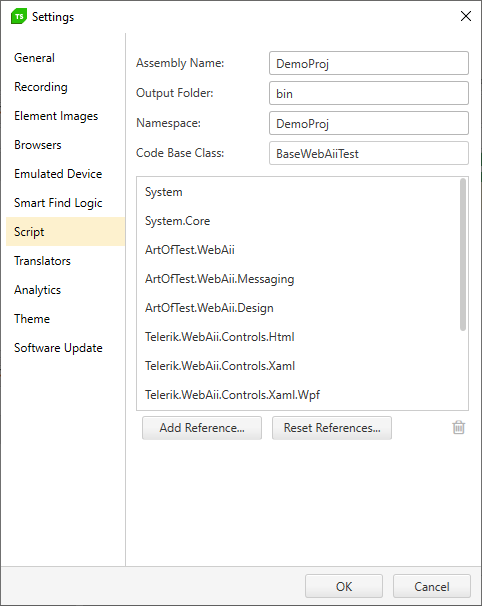The width and height of the screenshot is (482, 606).
Task: Confirm settings with OK
Action: point(344,586)
